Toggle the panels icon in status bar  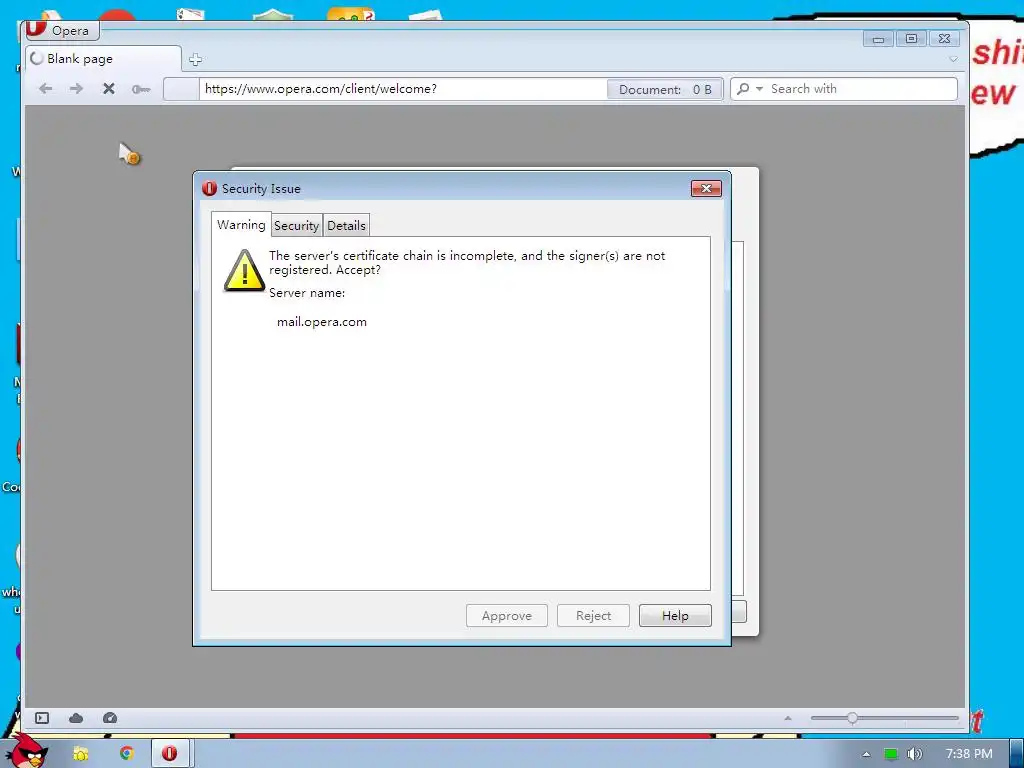pyautogui.click(x=42, y=718)
